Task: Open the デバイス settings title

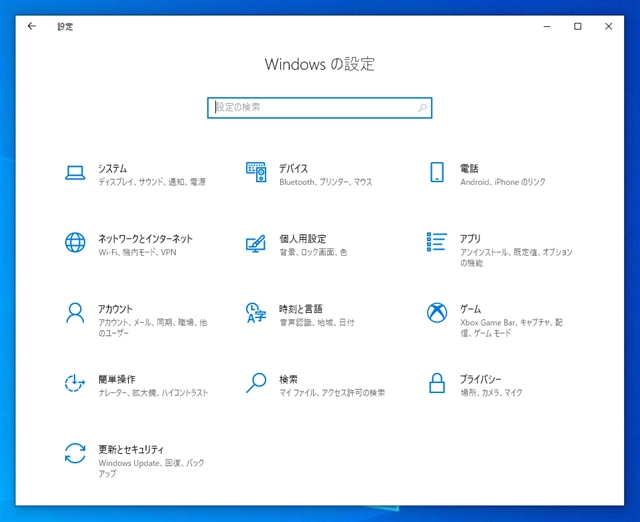Action: point(293,169)
